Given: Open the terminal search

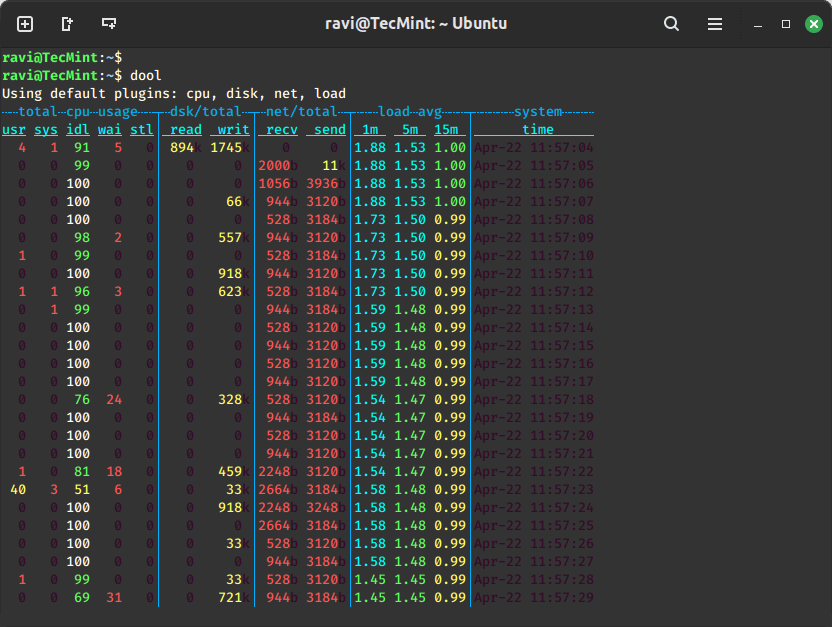Looking at the screenshot, I should pyautogui.click(x=671, y=24).
